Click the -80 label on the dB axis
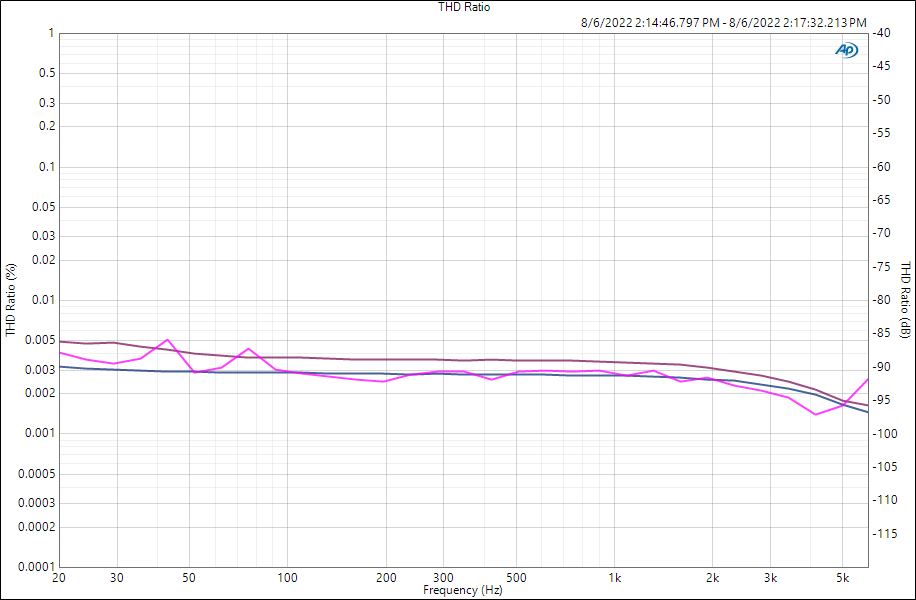Viewport: 916px width, 600px height. 881,300
